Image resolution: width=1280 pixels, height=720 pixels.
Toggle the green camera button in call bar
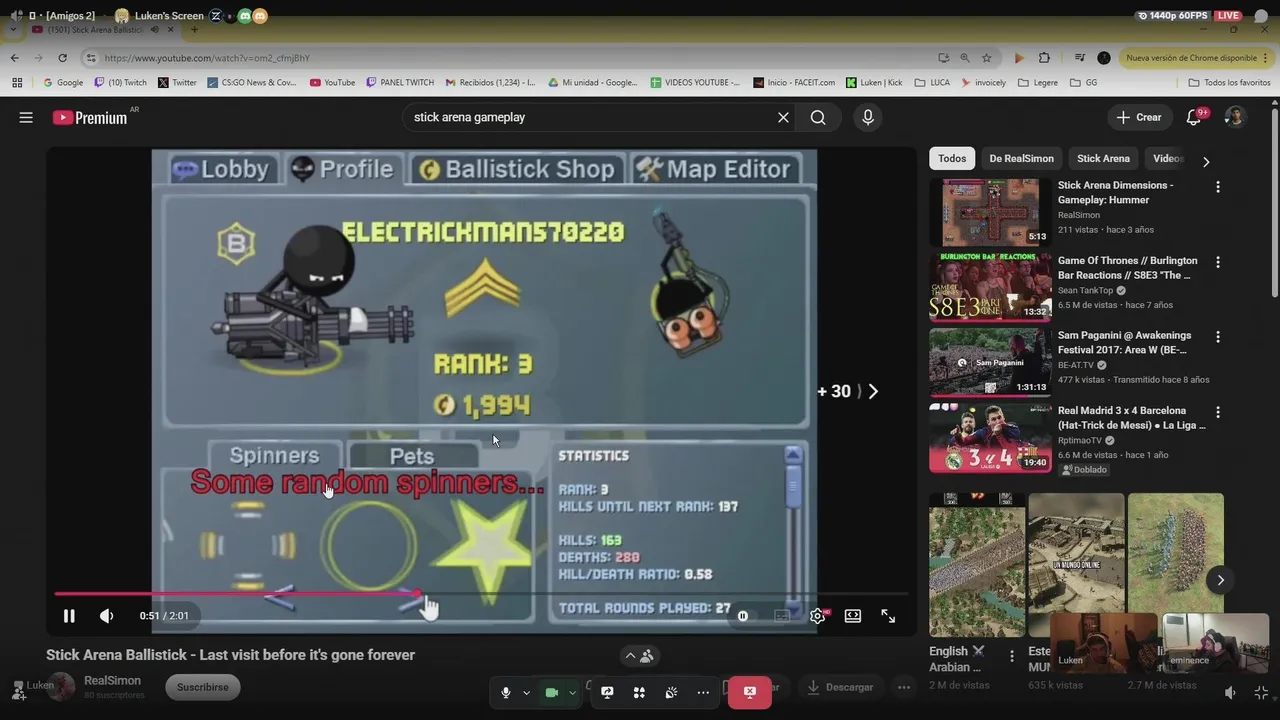click(x=551, y=692)
